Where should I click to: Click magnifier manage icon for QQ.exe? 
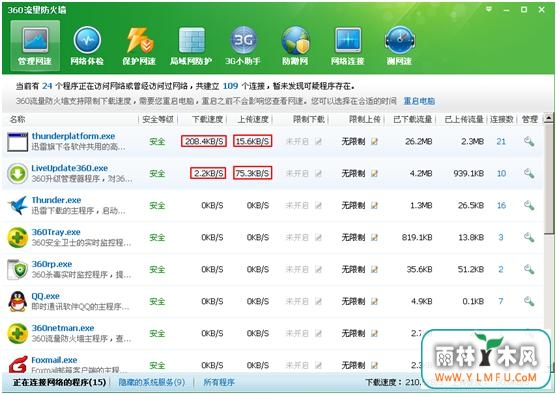[x=529, y=301]
